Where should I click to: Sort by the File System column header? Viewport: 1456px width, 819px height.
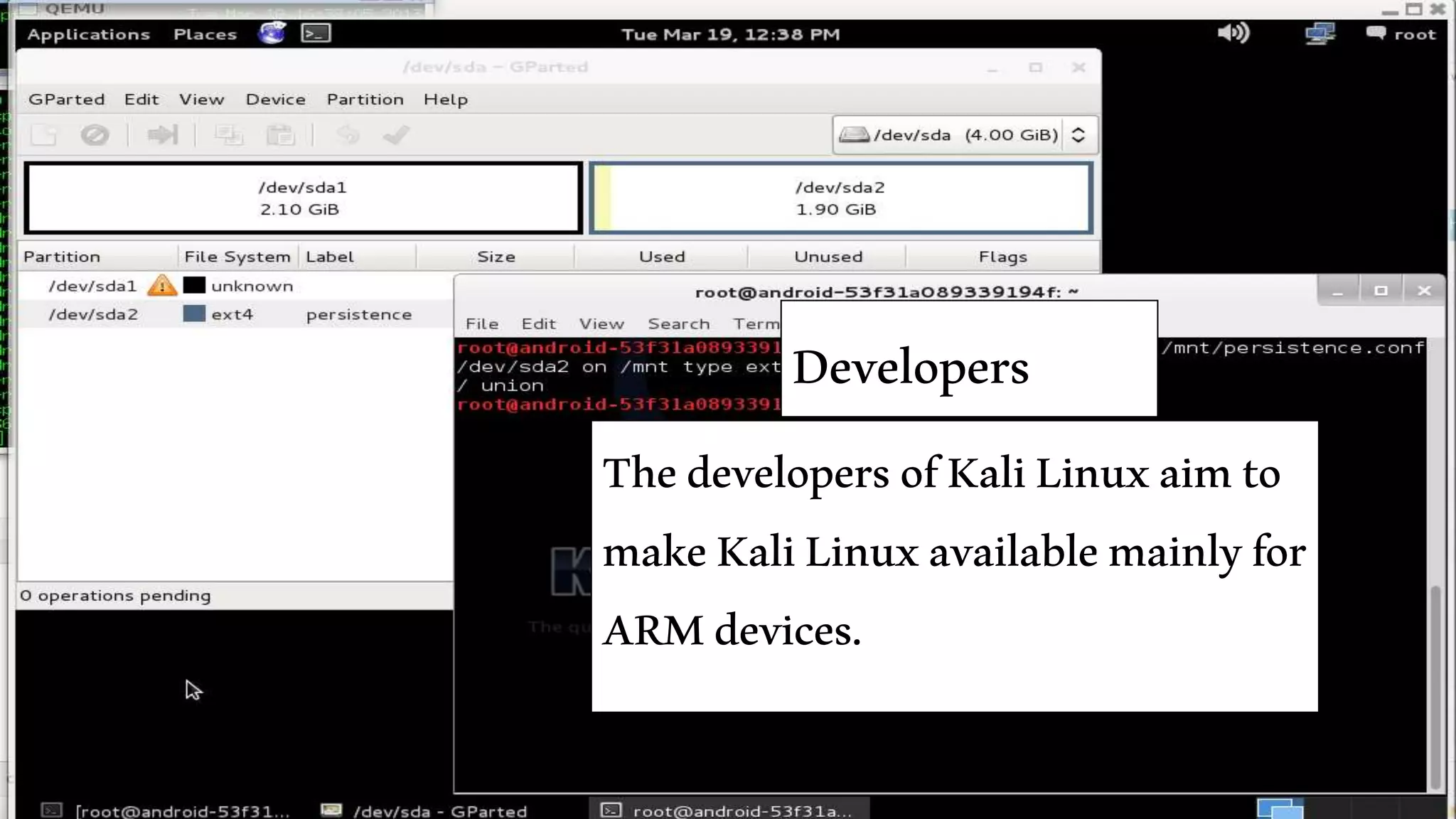point(237,257)
